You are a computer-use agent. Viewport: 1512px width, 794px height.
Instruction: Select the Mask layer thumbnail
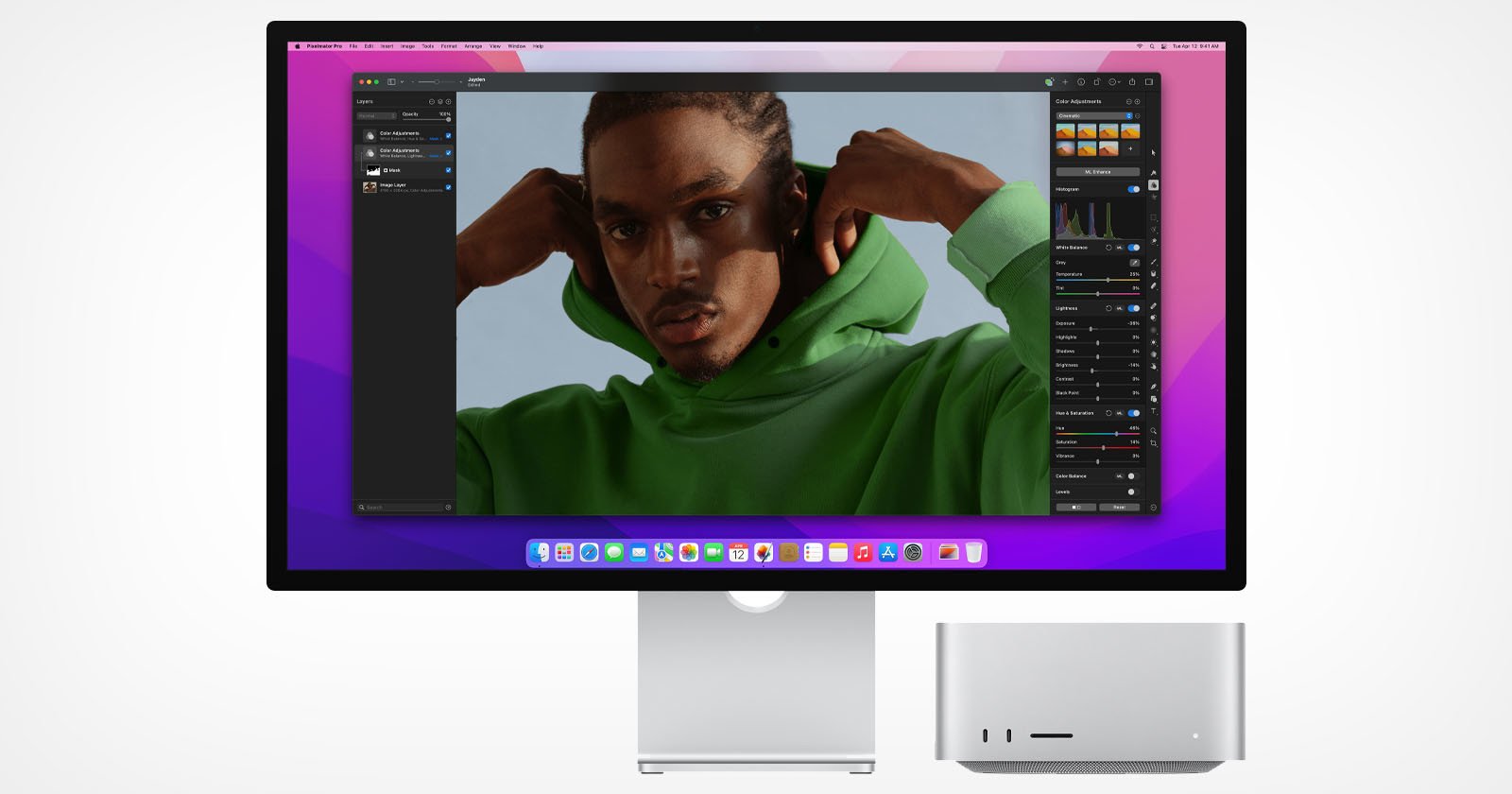(373, 170)
